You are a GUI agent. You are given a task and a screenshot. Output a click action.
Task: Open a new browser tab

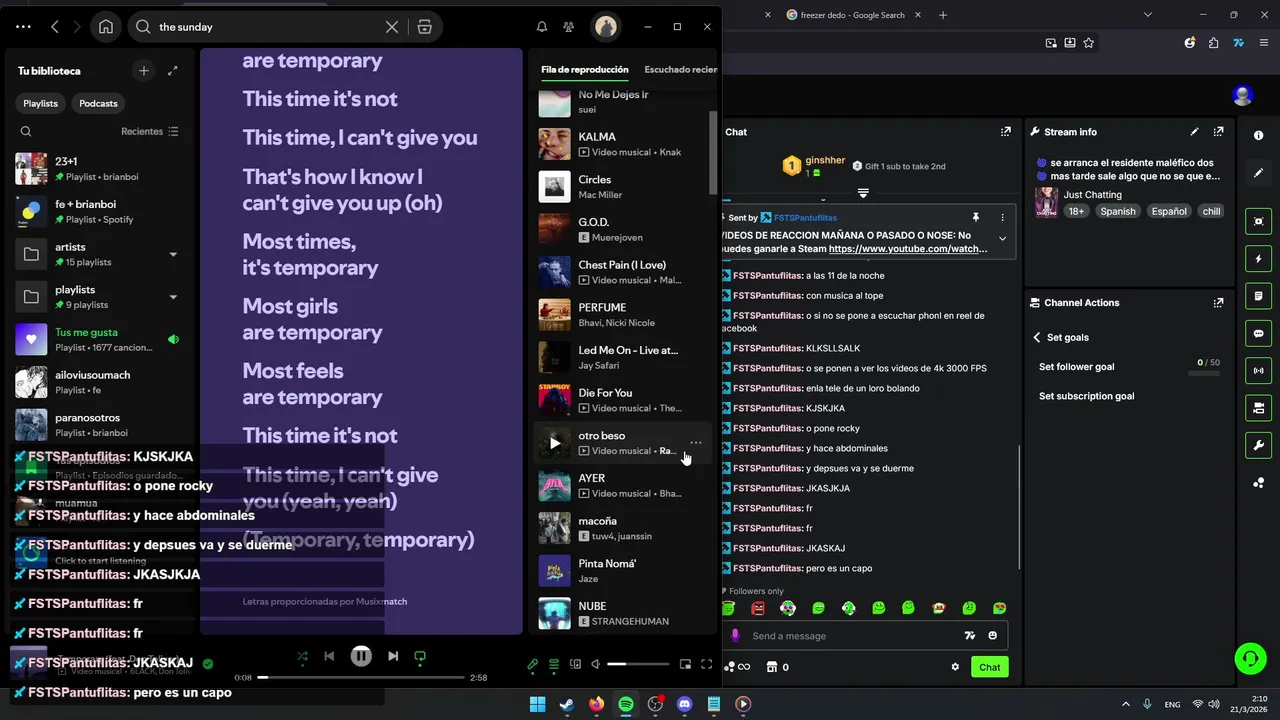pyautogui.click(x=943, y=15)
